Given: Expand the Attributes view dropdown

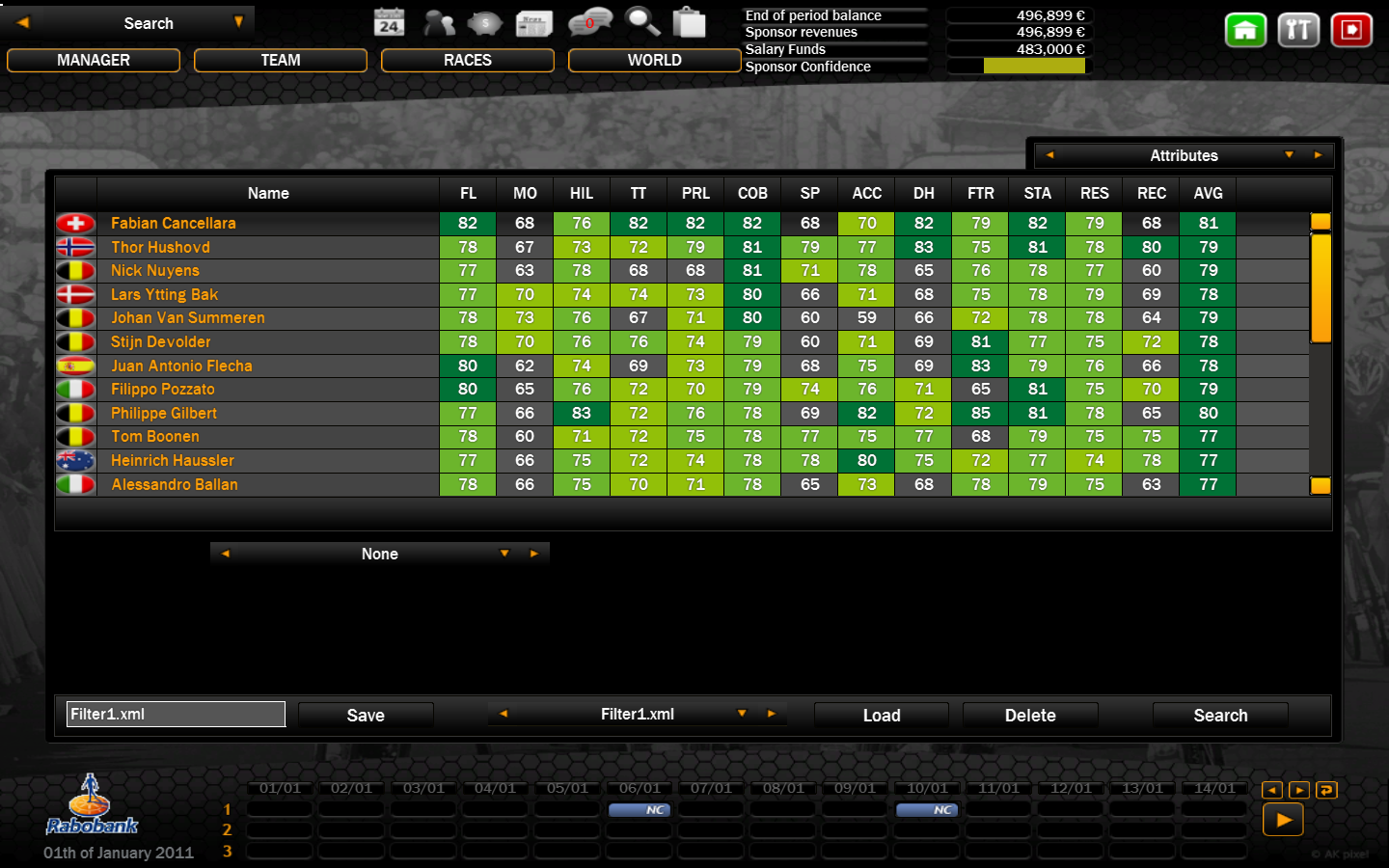Looking at the screenshot, I should [1289, 155].
